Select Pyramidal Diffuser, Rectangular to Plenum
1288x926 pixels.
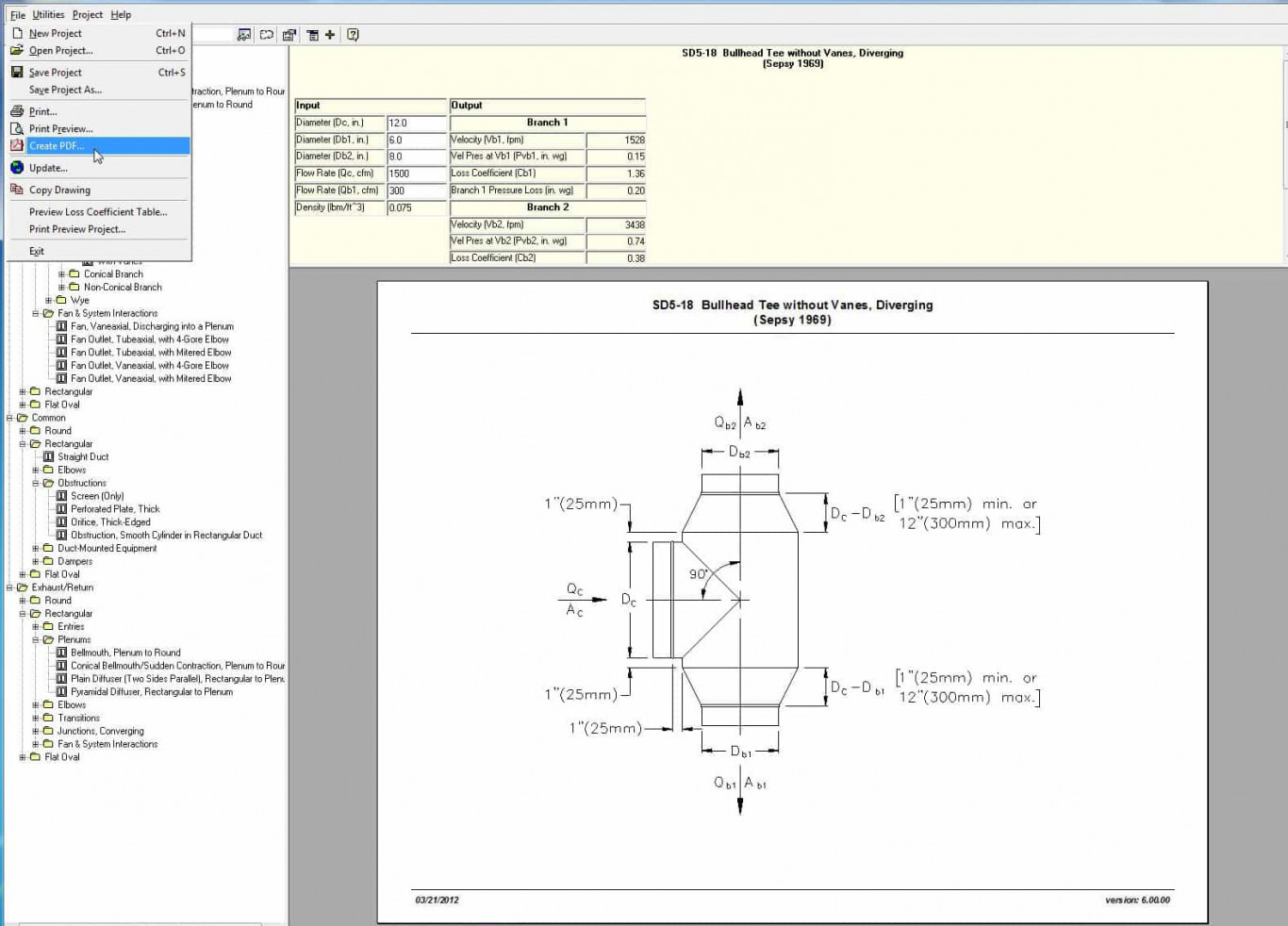[x=151, y=692]
